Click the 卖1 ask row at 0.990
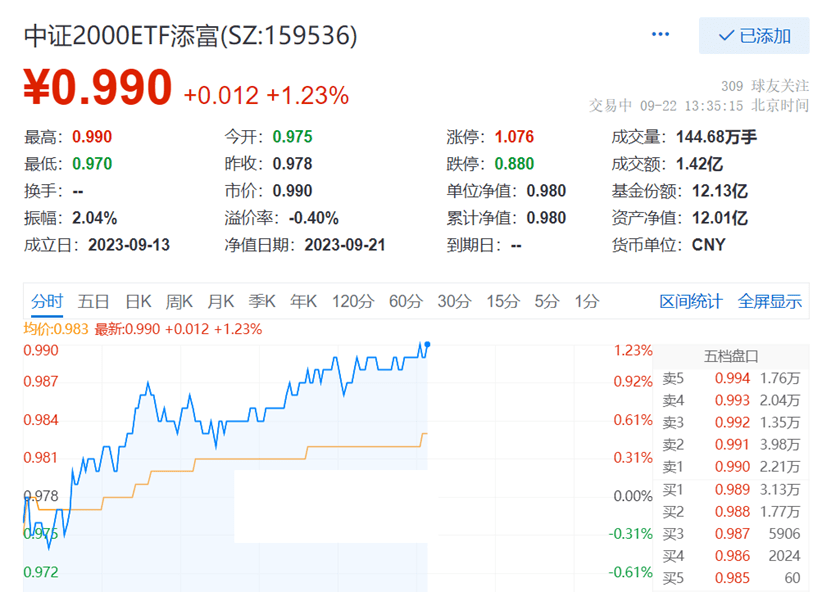The width and height of the screenshot is (831, 592). pyautogui.click(x=731, y=465)
